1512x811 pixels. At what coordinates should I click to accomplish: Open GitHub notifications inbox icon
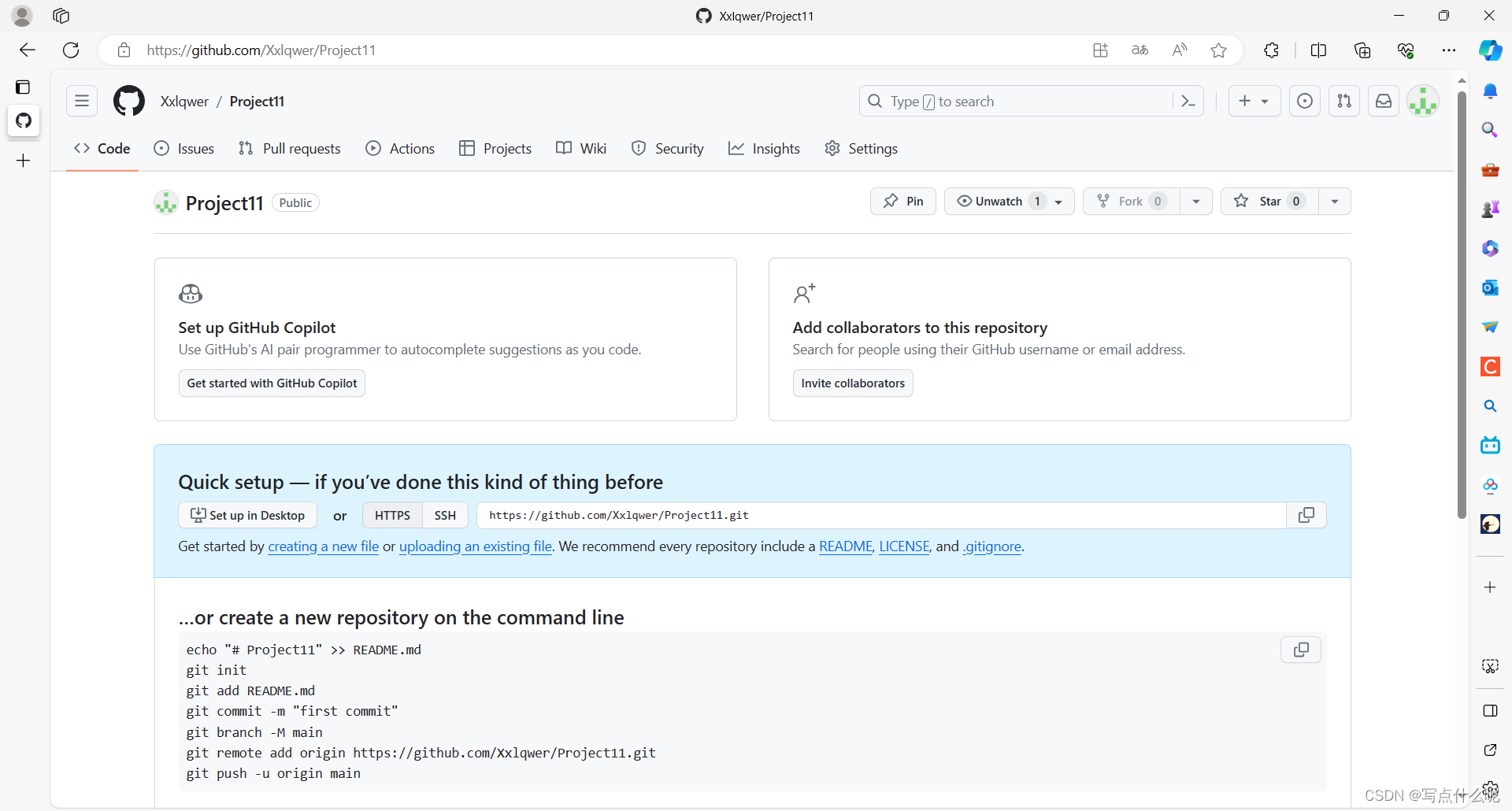(x=1384, y=101)
